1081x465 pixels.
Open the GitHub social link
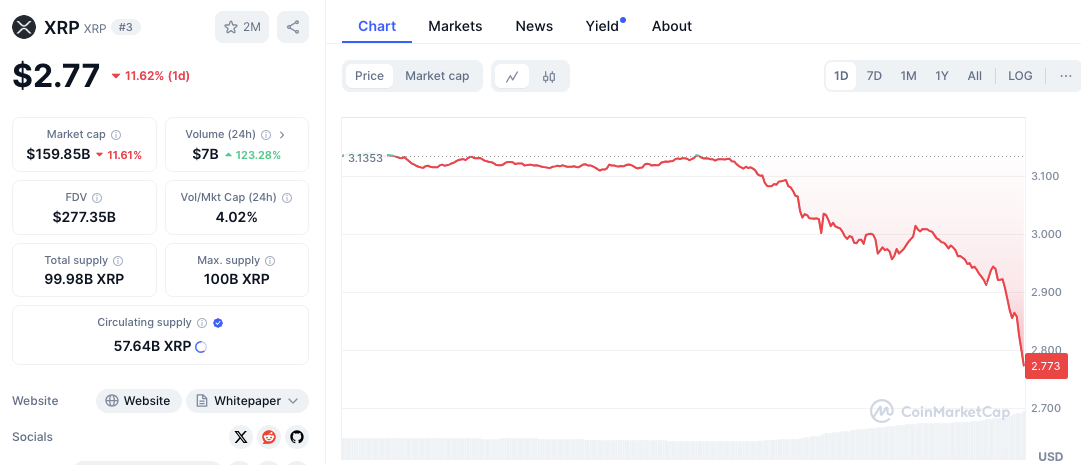click(x=296, y=437)
